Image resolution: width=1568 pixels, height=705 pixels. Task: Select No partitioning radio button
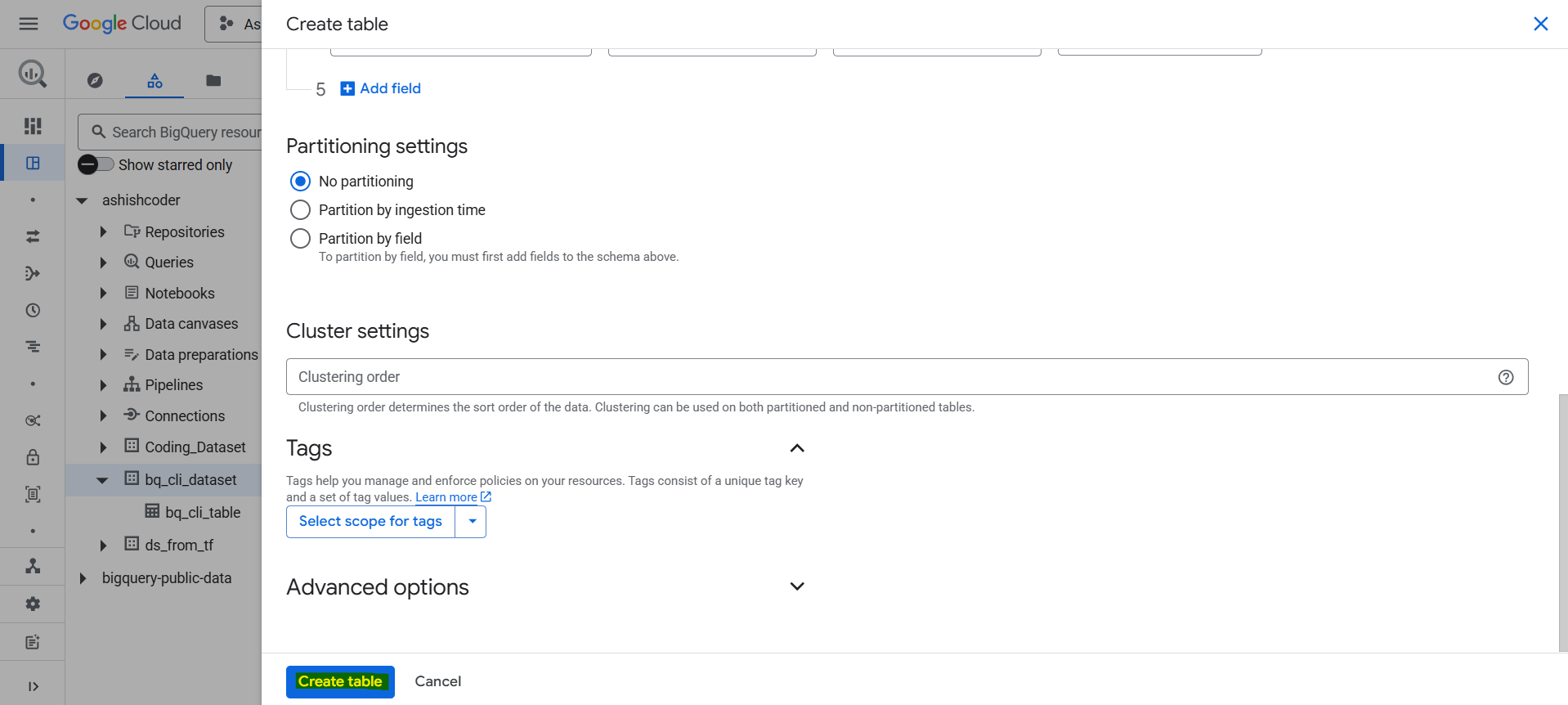click(x=300, y=181)
